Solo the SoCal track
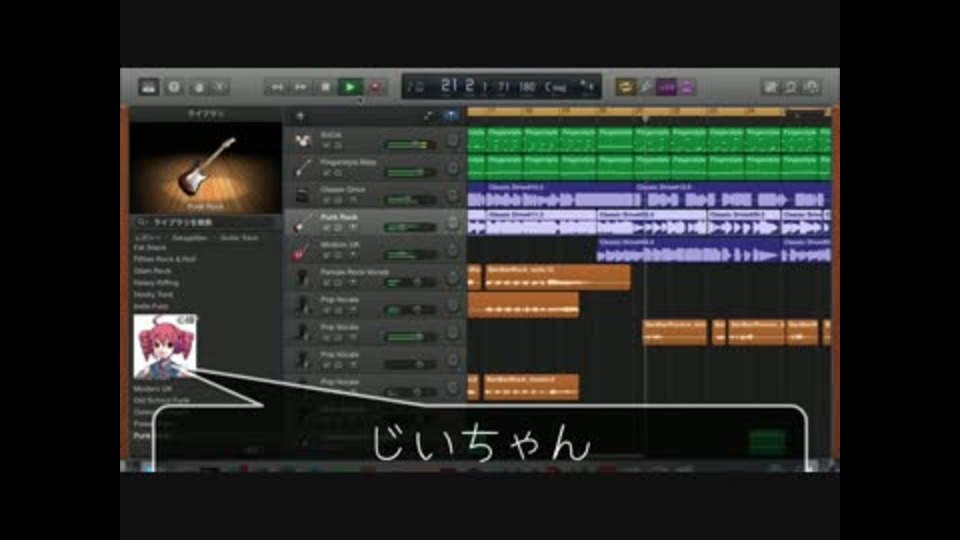 338,145
